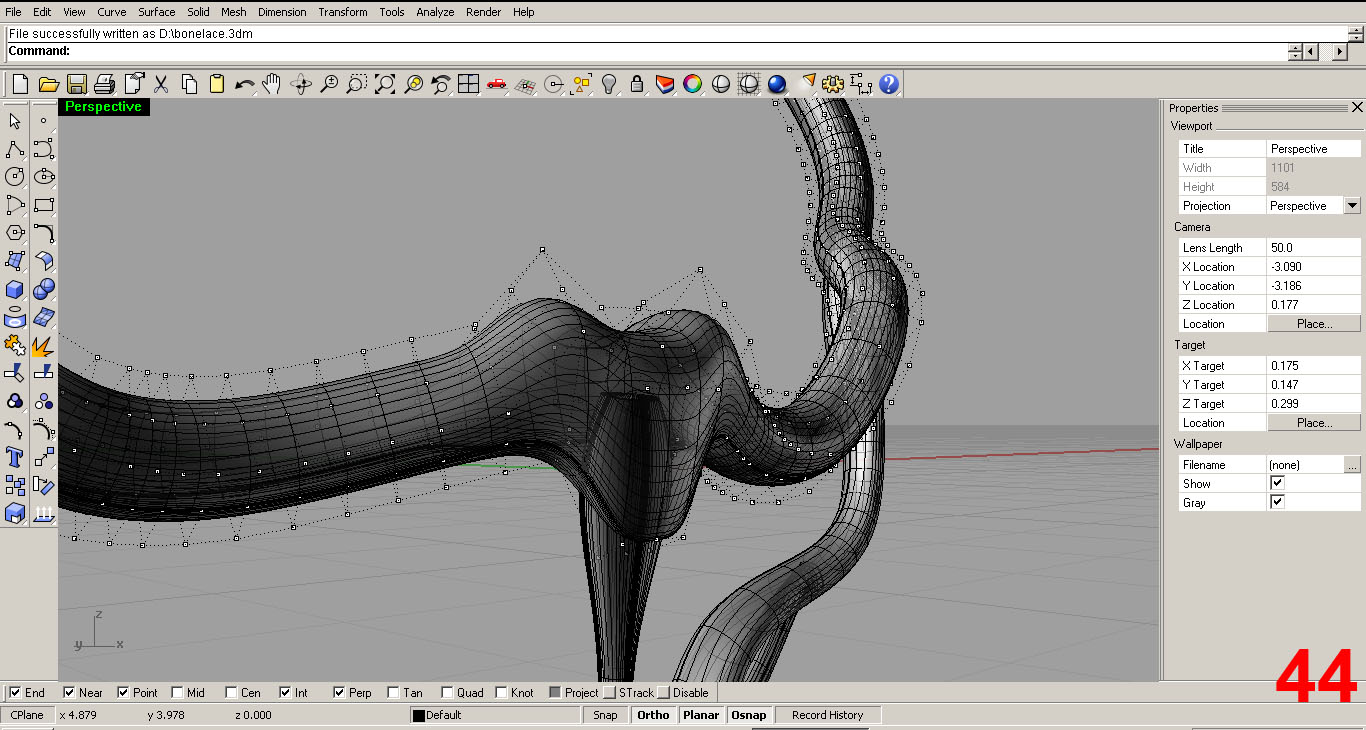Open Options with the gear icon
Viewport: 1366px width, 730px height.
click(832, 84)
